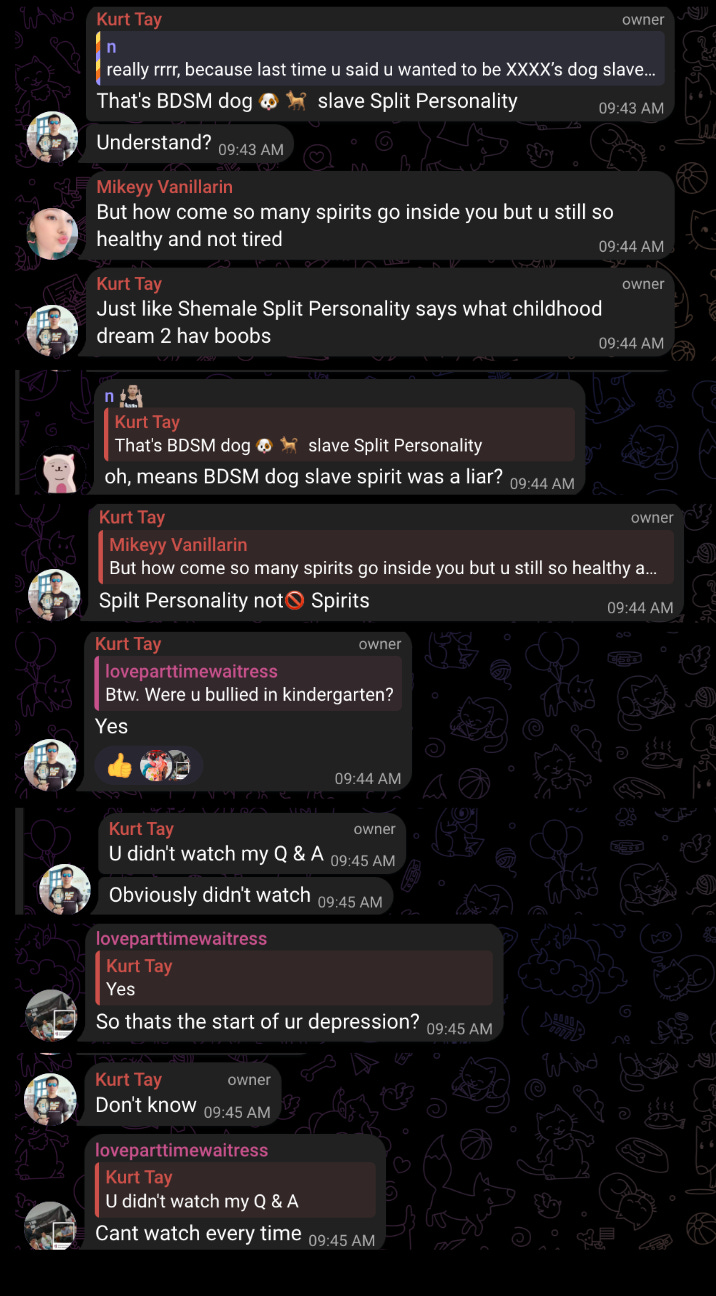Open quoted "U didn't watch my Q & A" in last message

(235, 1190)
